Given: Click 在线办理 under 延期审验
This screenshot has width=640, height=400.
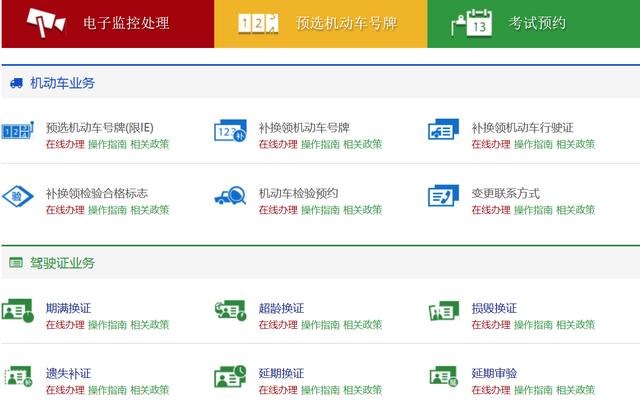Looking at the screenshot, I should point(491,390).
